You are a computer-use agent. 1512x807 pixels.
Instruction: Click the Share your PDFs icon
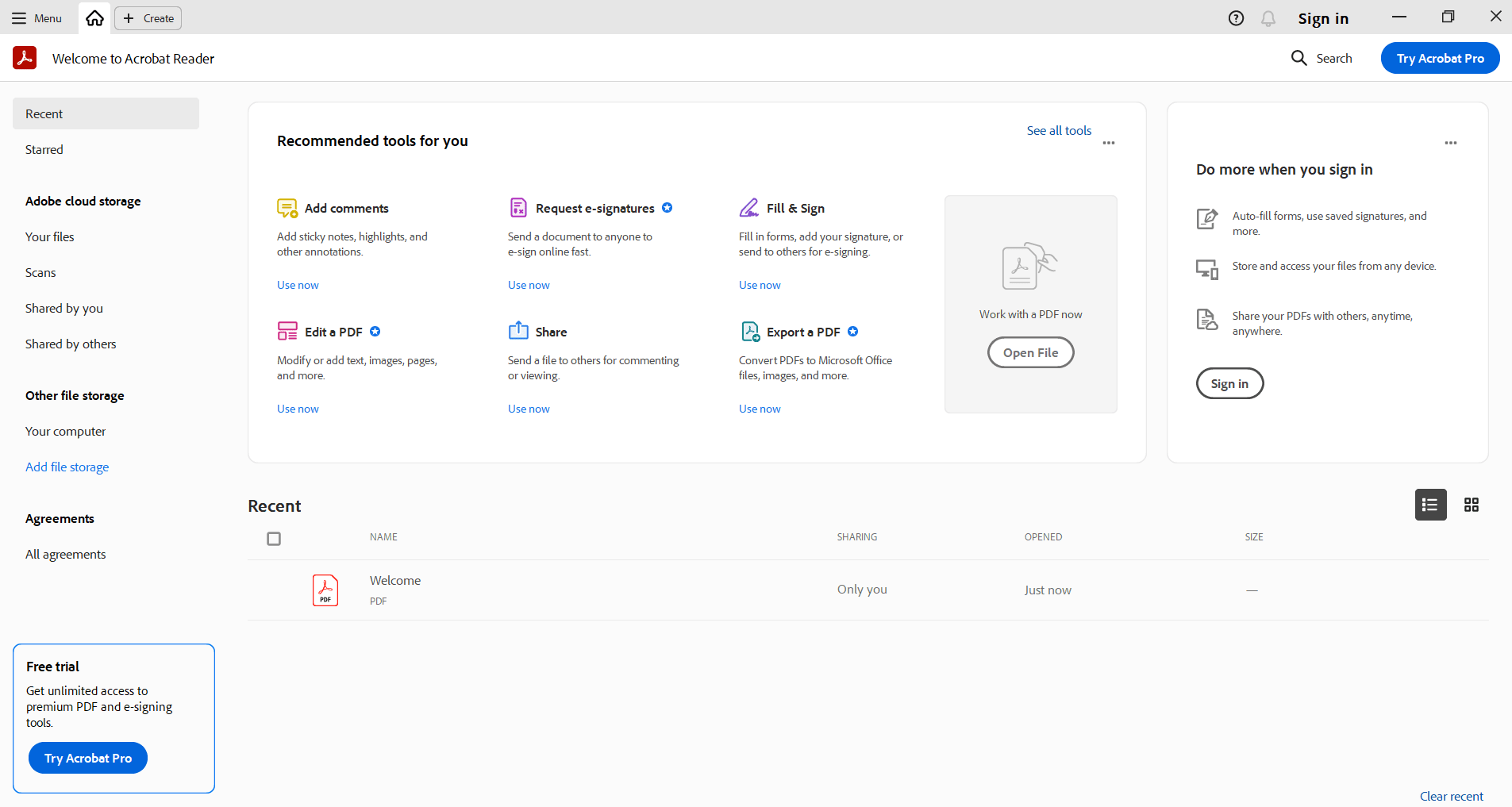1207,320
